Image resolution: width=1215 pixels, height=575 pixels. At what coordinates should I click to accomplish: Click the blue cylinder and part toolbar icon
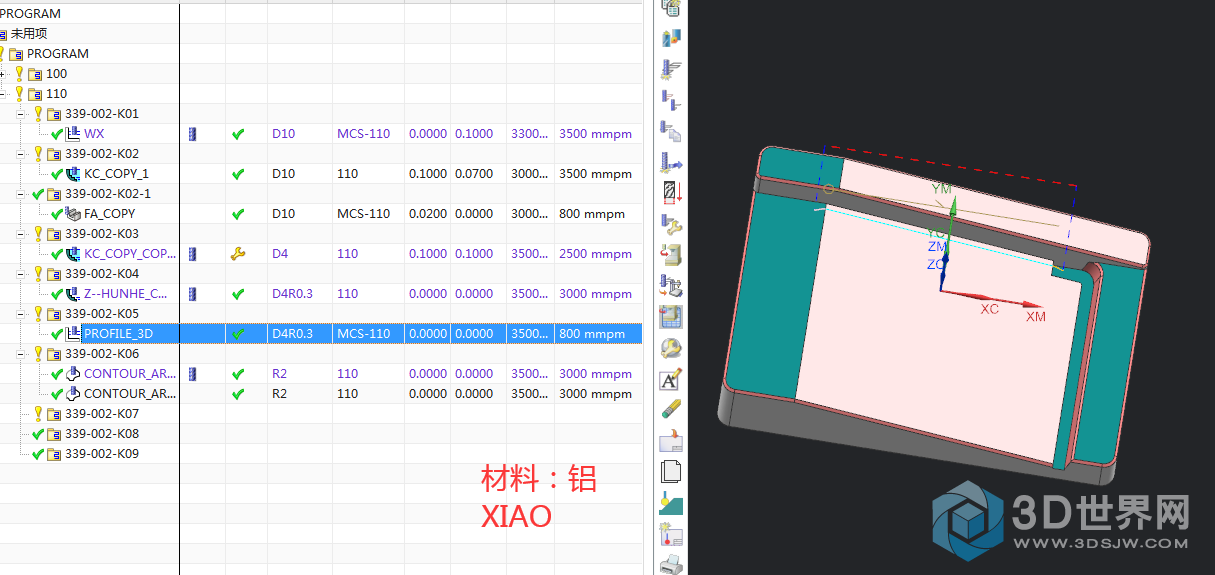(671, 38)
